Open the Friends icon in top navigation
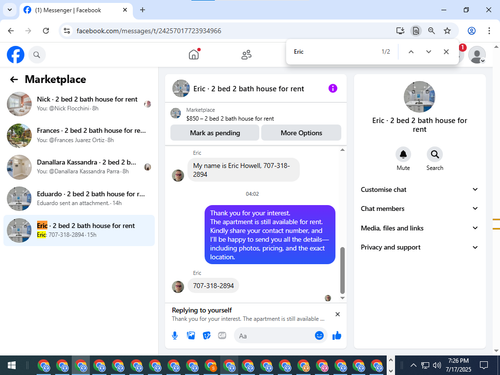The width and height of the screenshot is (500, 375). pos(246,55)
